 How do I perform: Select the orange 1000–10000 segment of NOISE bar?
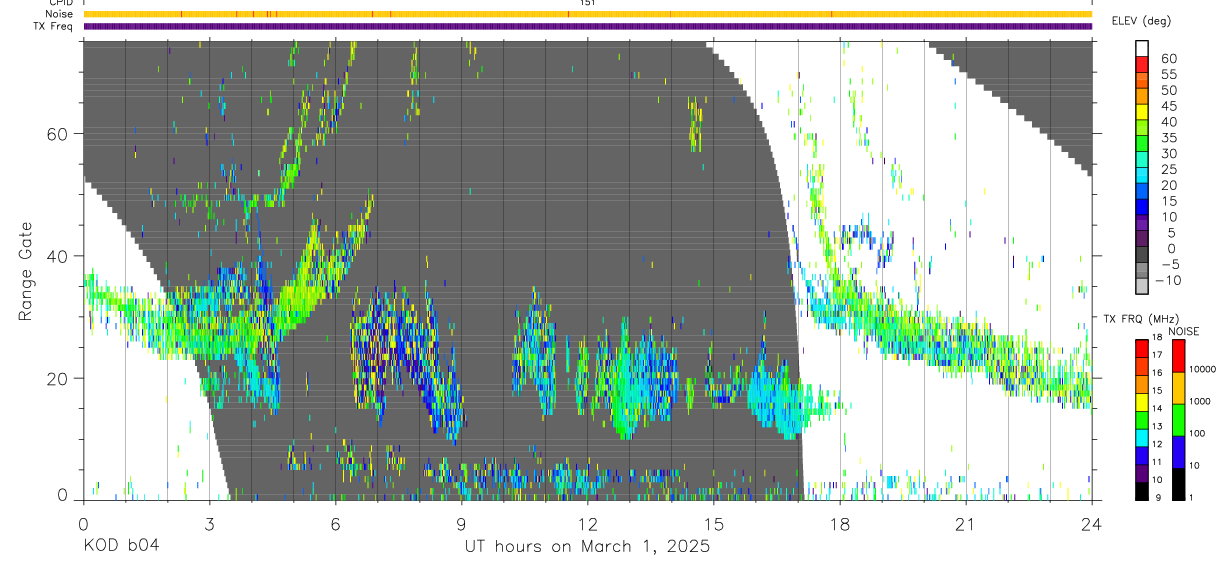point(1178,386)
